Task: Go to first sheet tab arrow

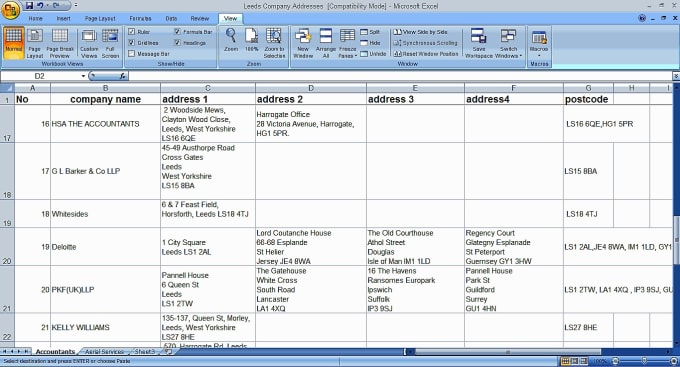Action: point(5,351)
